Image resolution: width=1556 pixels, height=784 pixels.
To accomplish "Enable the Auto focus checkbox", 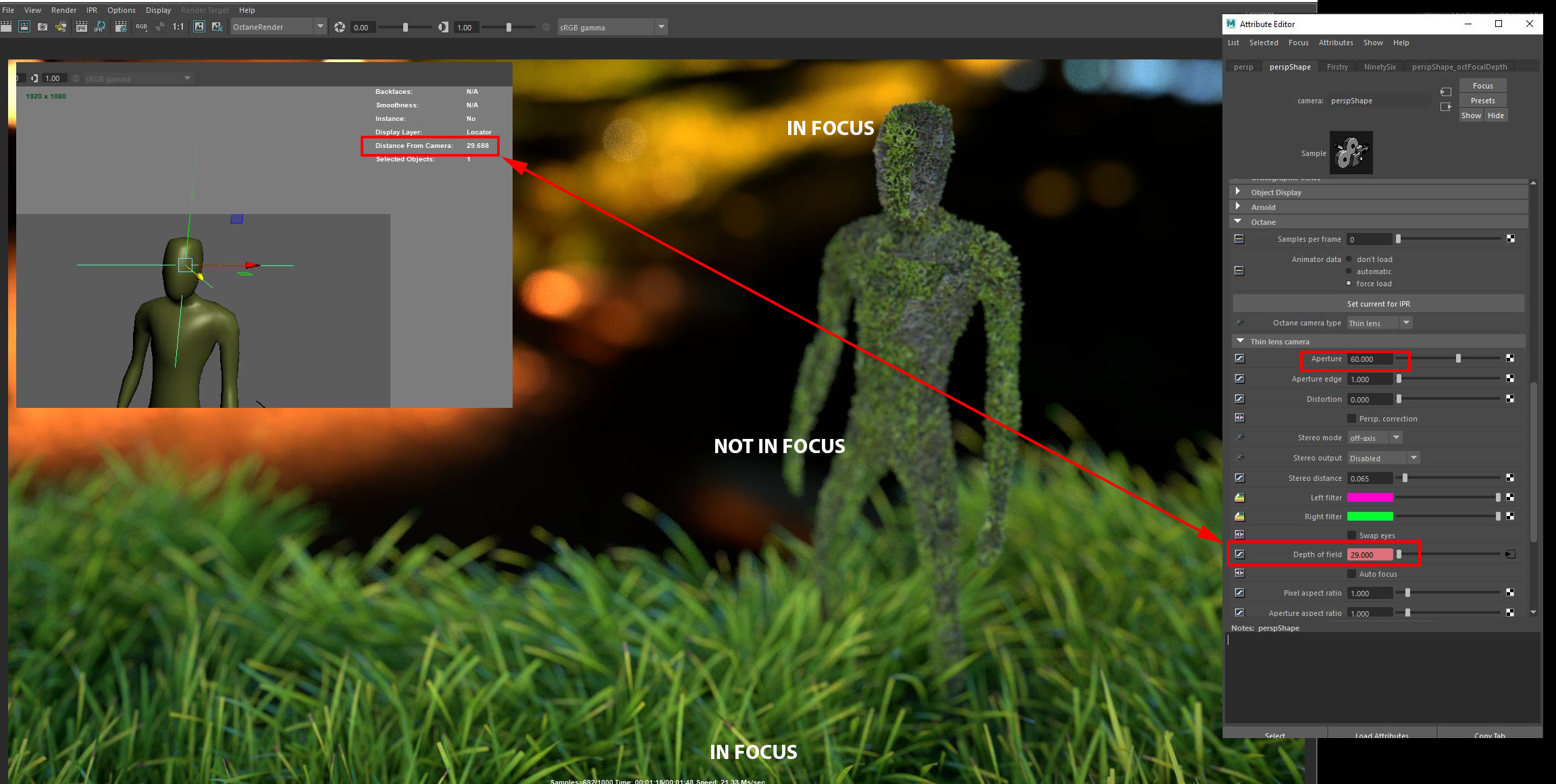I will point(1351,574).
